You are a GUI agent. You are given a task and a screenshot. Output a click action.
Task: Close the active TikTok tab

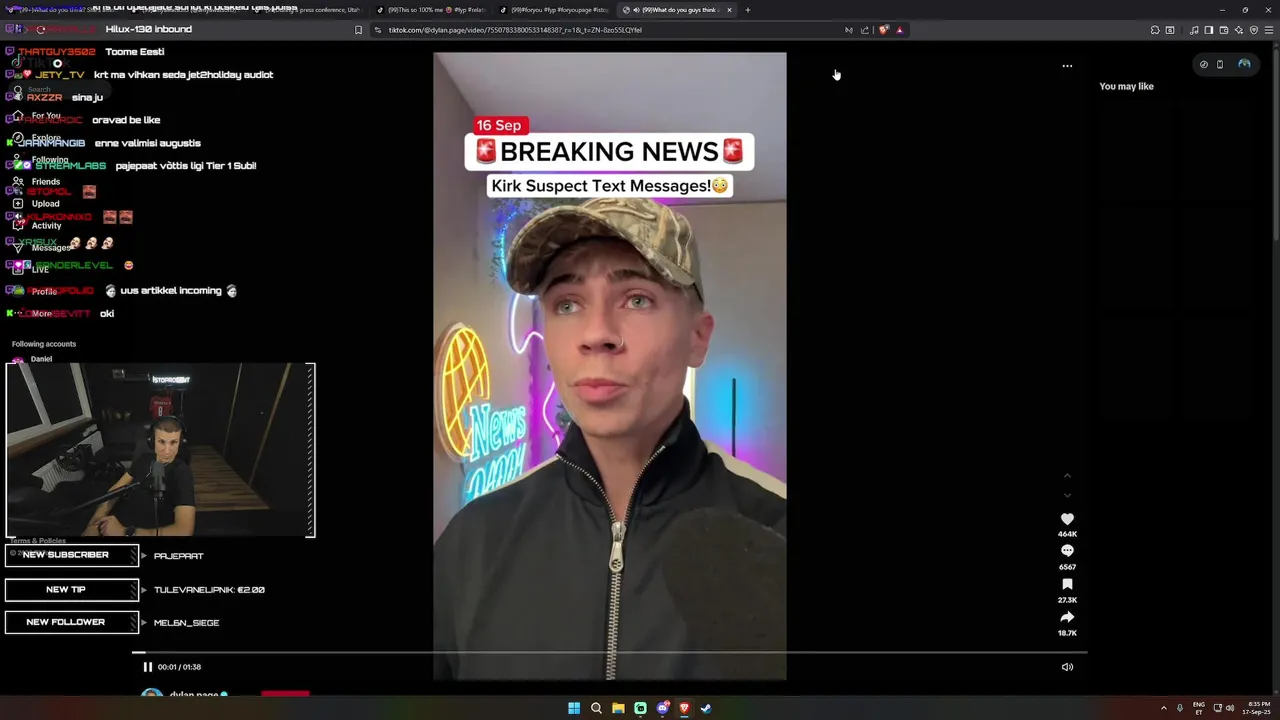729,10
